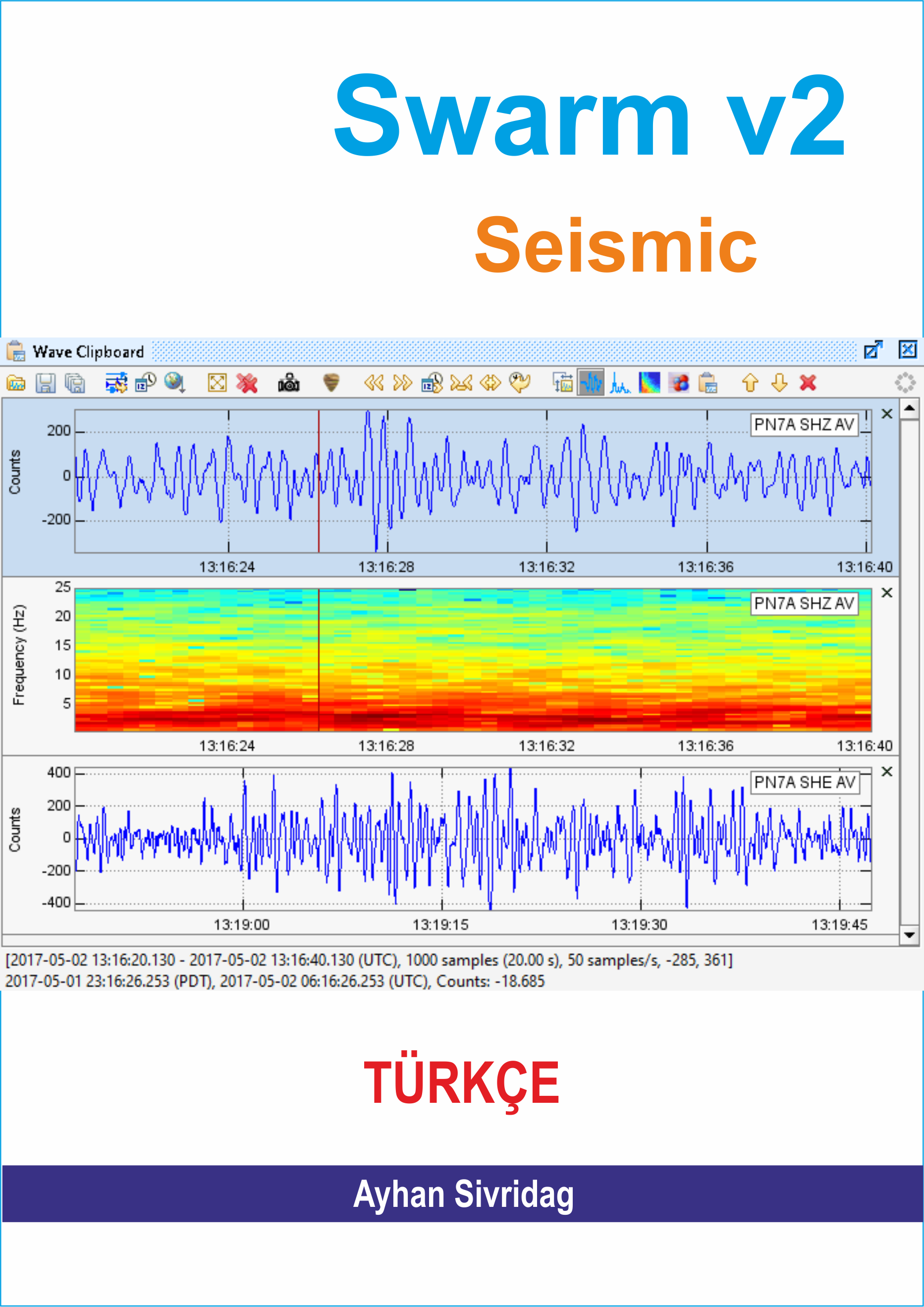
Task: Click the Shrink time axis icon
Action: (x=461, y=383)
